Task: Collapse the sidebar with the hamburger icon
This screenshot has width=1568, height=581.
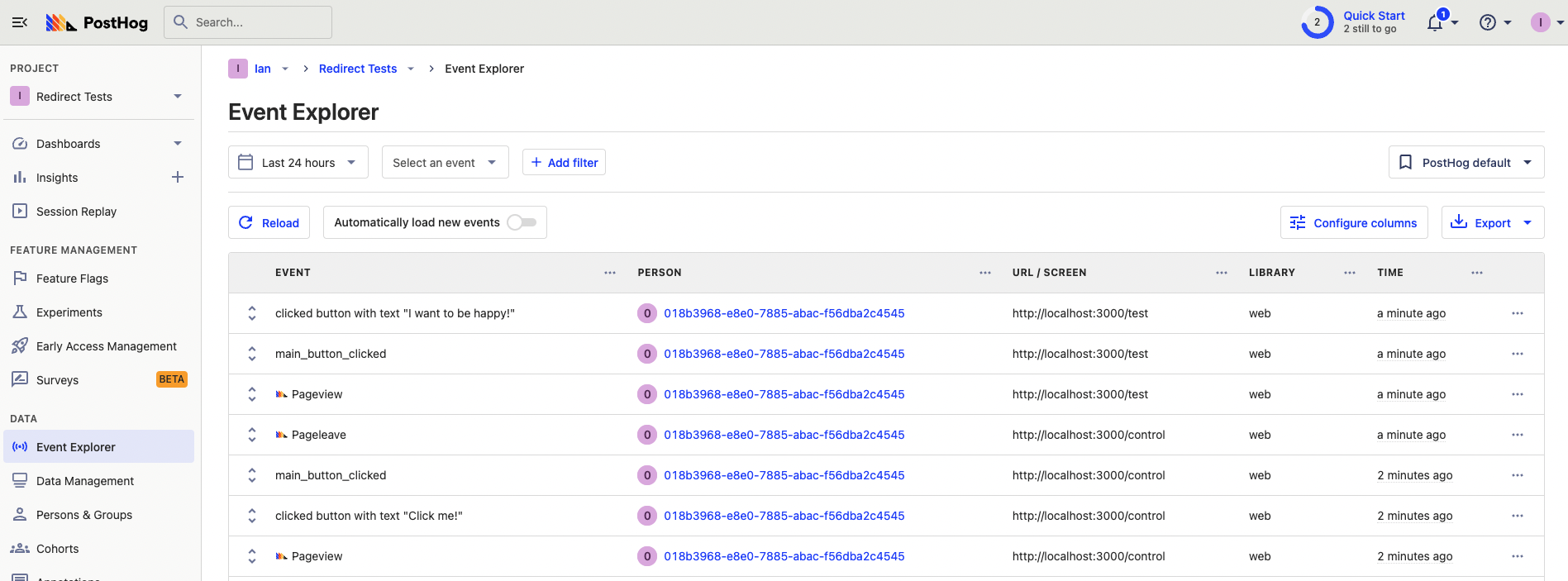Action: tap(20, 22)
